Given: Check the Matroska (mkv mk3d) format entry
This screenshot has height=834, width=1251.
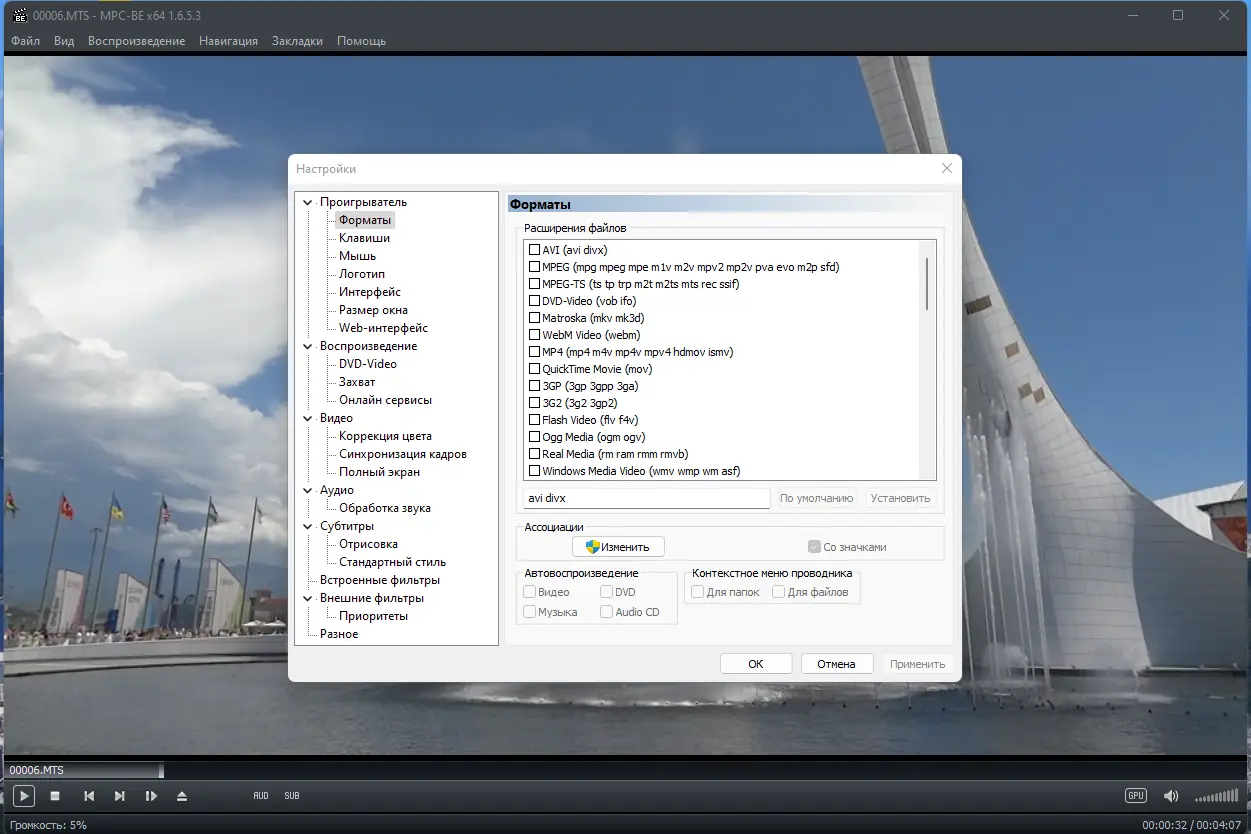Looking at the screenshot, I should click(x=533, y=317).
